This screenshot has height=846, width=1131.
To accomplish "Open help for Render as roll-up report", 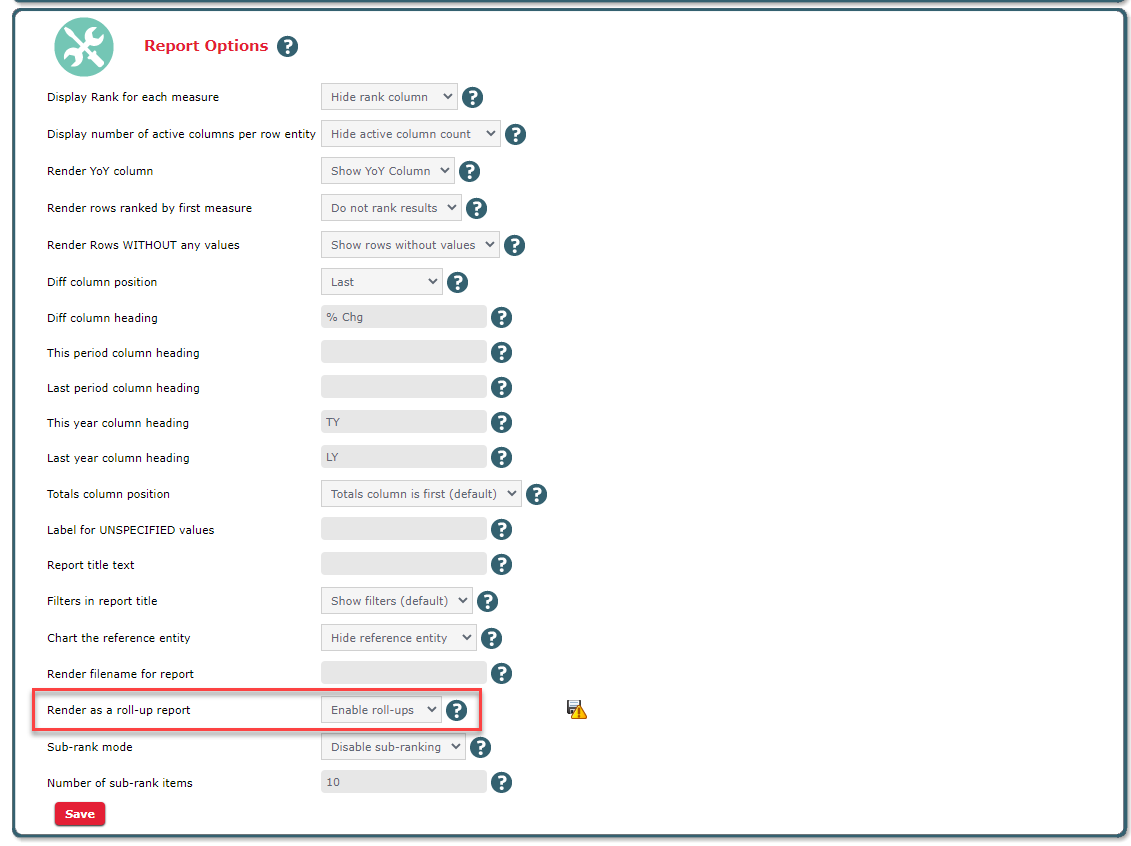I will pos(457,710).
